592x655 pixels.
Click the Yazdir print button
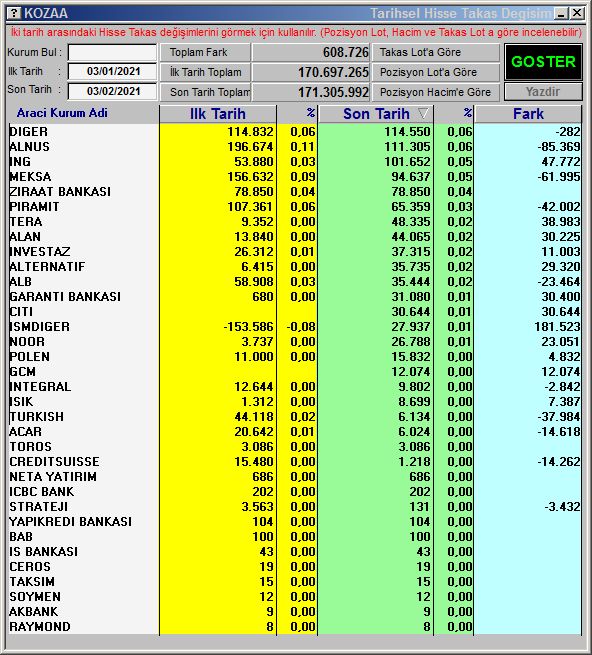pyautogui.click(x=543, y=91)
